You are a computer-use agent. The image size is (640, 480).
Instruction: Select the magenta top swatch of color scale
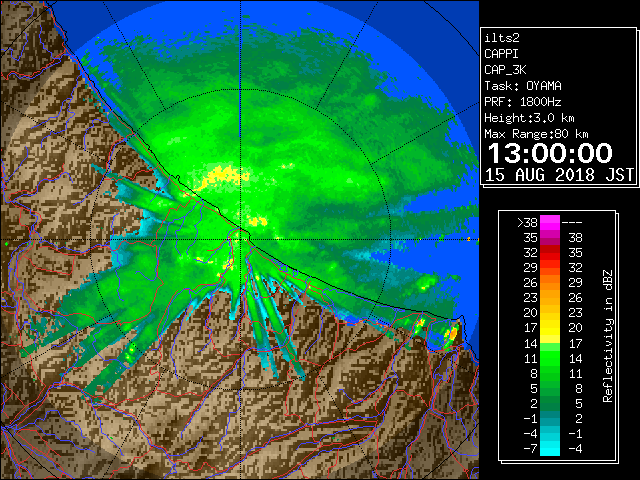click(550, 223)
